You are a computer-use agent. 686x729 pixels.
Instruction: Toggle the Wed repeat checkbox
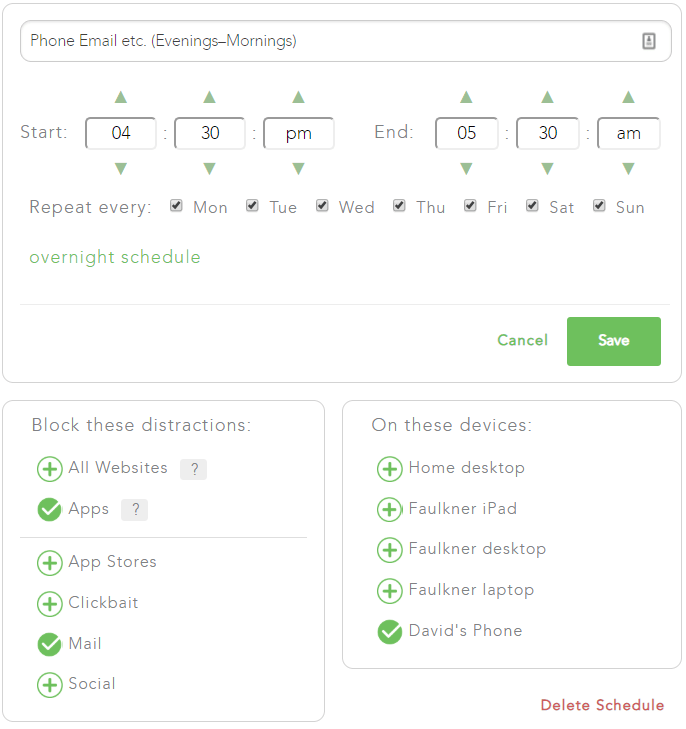pyautogui.click(x=322, y=206)
